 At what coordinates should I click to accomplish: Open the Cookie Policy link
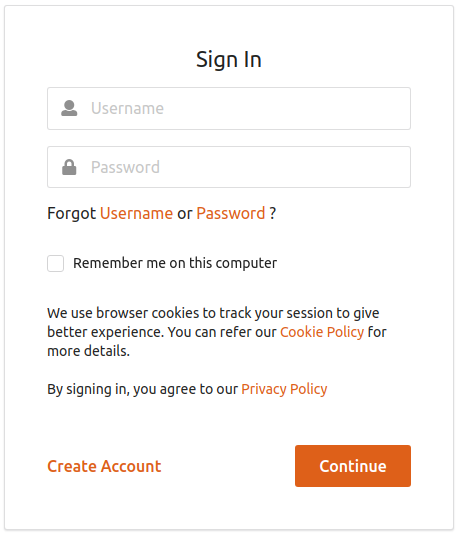coord(322,332)
